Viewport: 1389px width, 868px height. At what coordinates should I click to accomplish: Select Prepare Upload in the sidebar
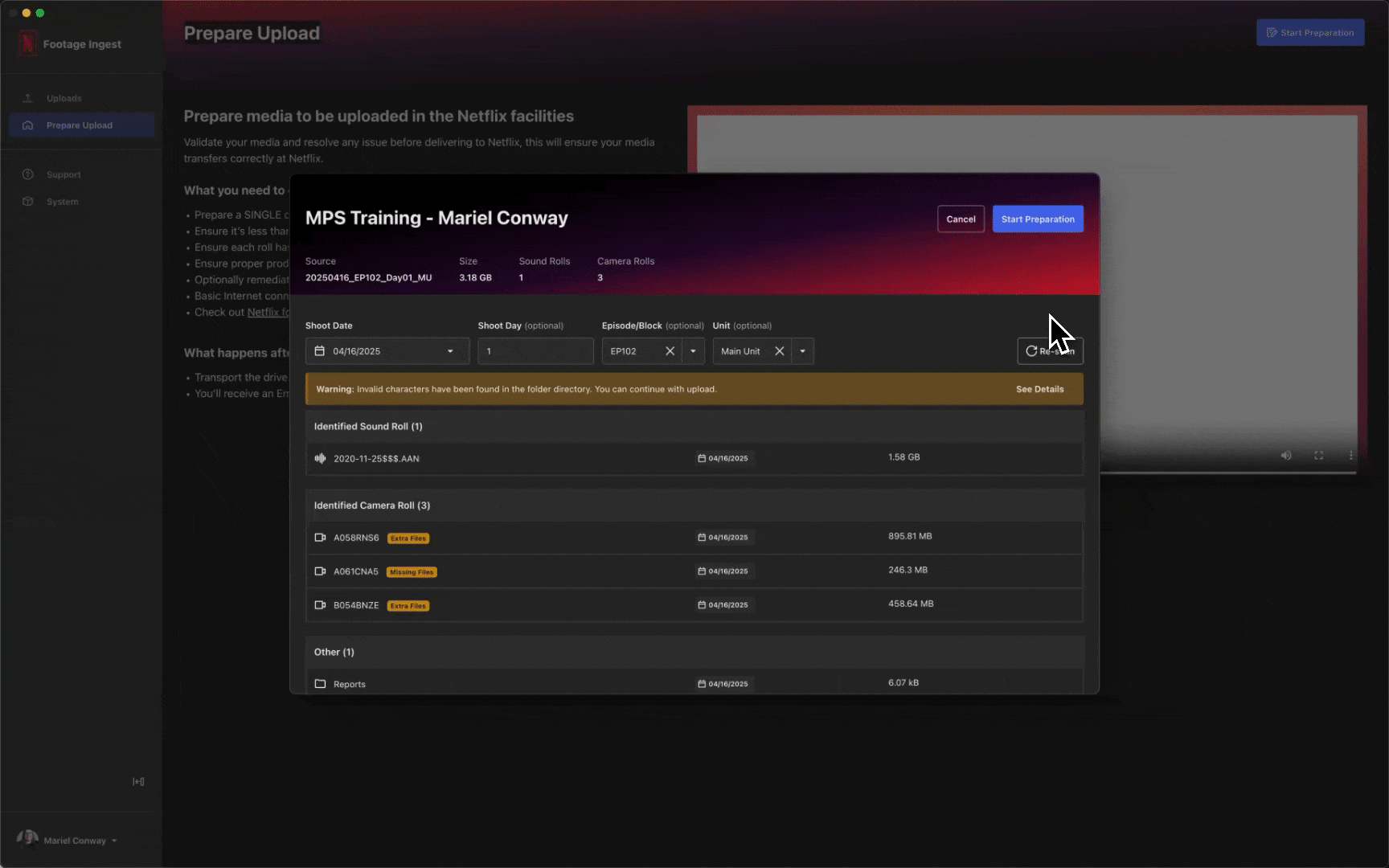pos(81,125)
